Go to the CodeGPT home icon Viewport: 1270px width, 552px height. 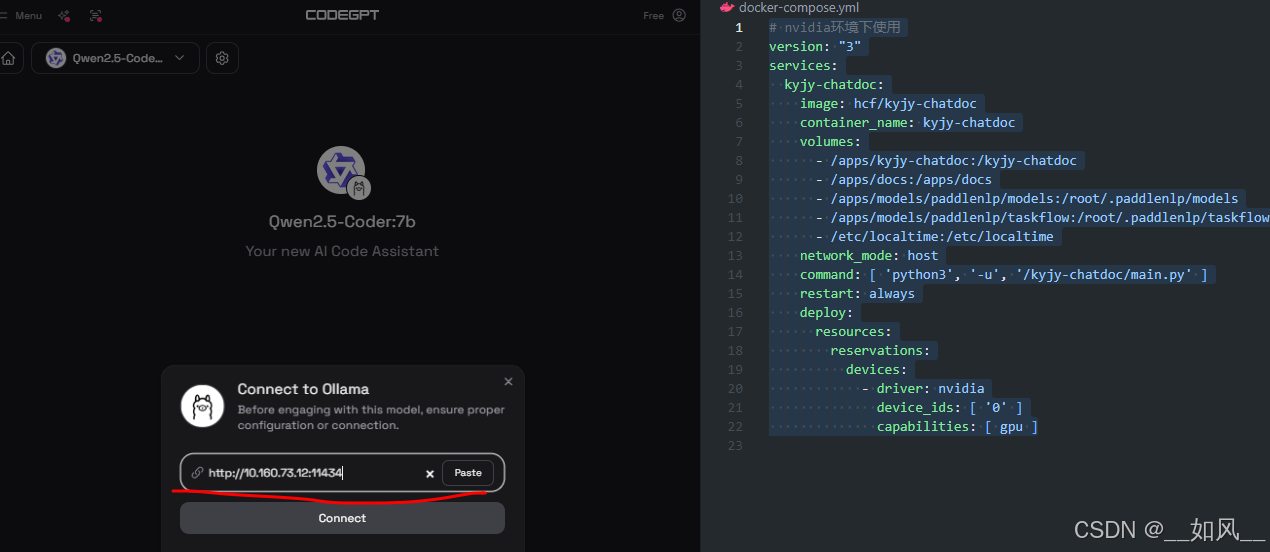click(x=9, y=58)
